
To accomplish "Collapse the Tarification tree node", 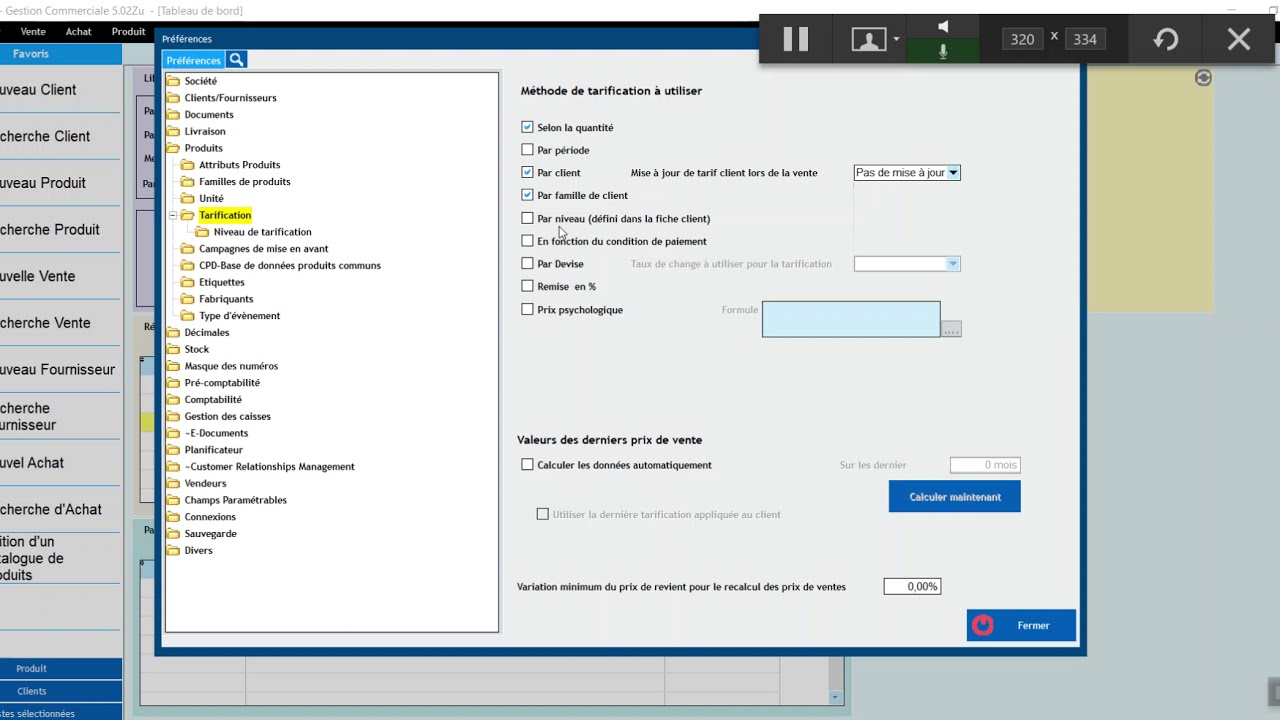I will (x=173, y=215).
